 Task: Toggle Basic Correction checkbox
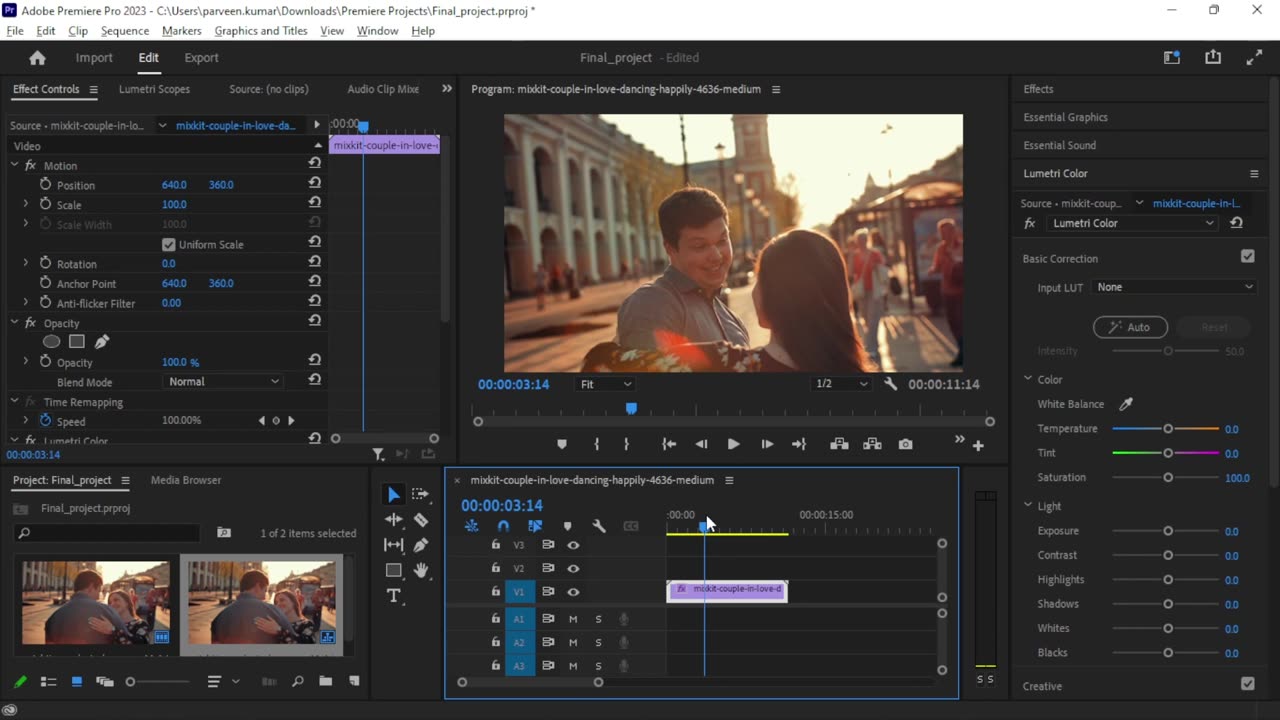coord(1248,257)
